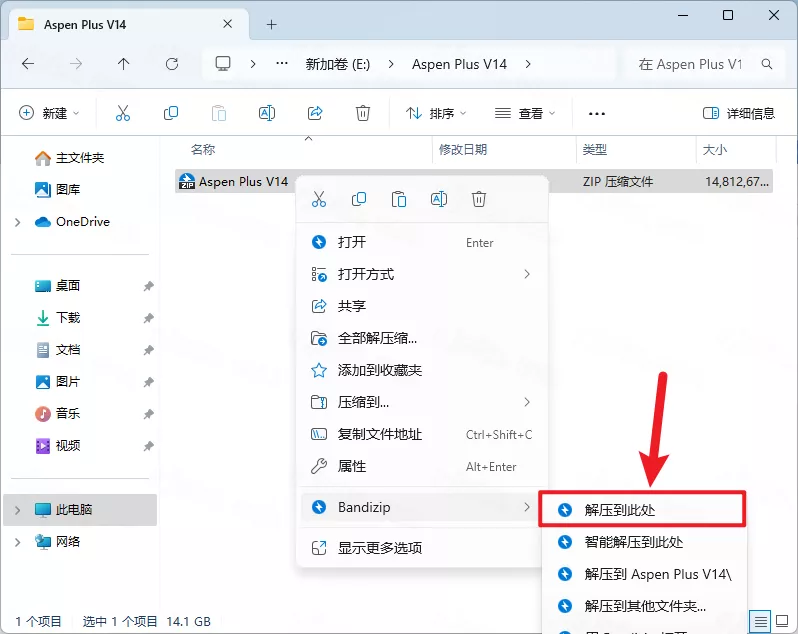Toggle the 详细信息 details pane
The width and height of the screenshot is (798, 634).
coord(739,113)
